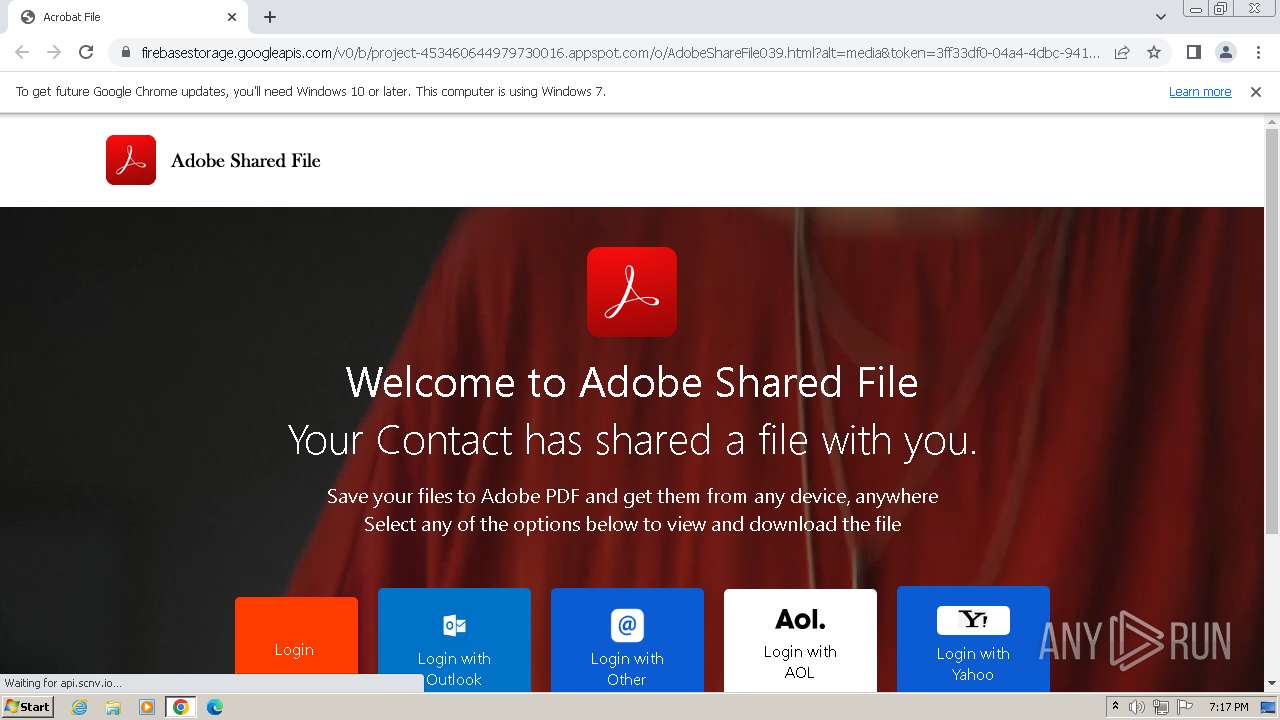Click the Outlook icon in login tile
The height and width of the screenshot is (720, 1280).
tap(454, 625)
